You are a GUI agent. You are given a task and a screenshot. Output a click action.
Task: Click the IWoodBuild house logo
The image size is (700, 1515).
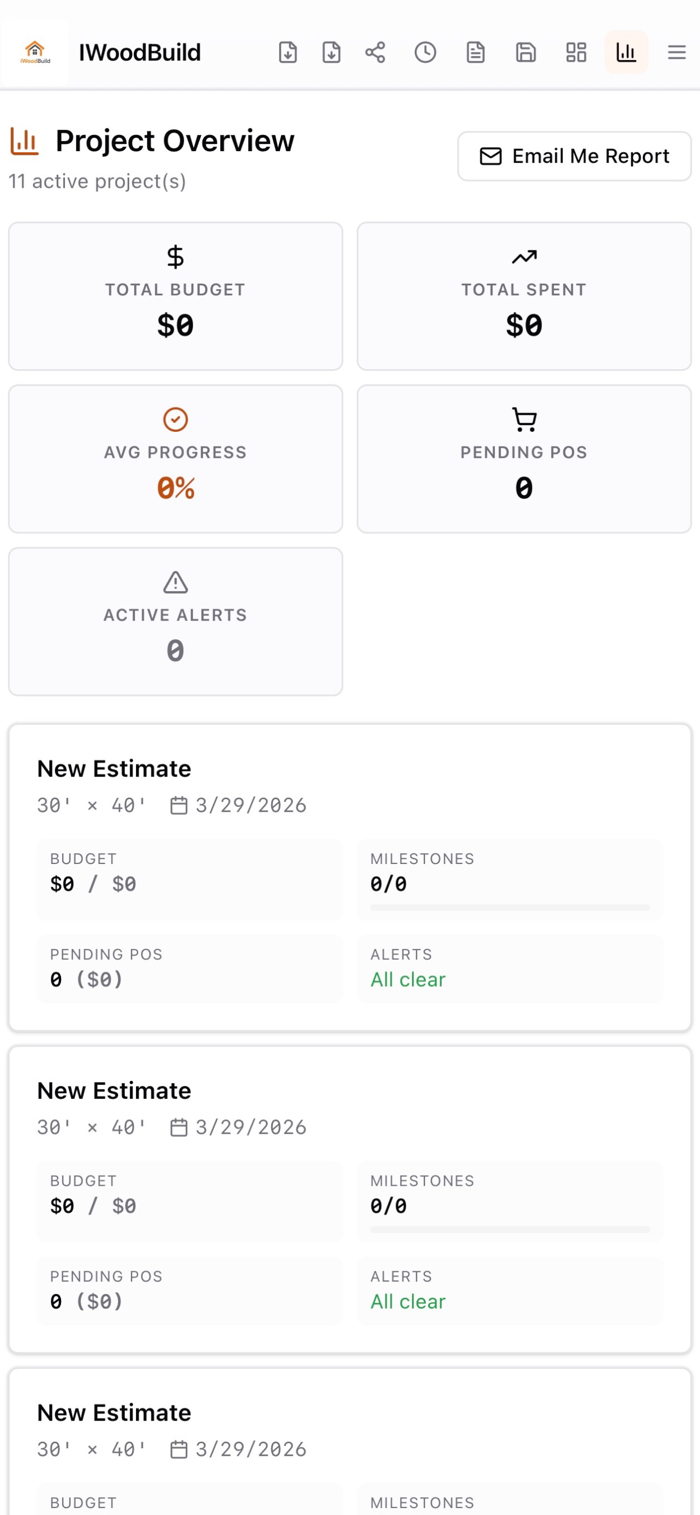tap(35, 52)
